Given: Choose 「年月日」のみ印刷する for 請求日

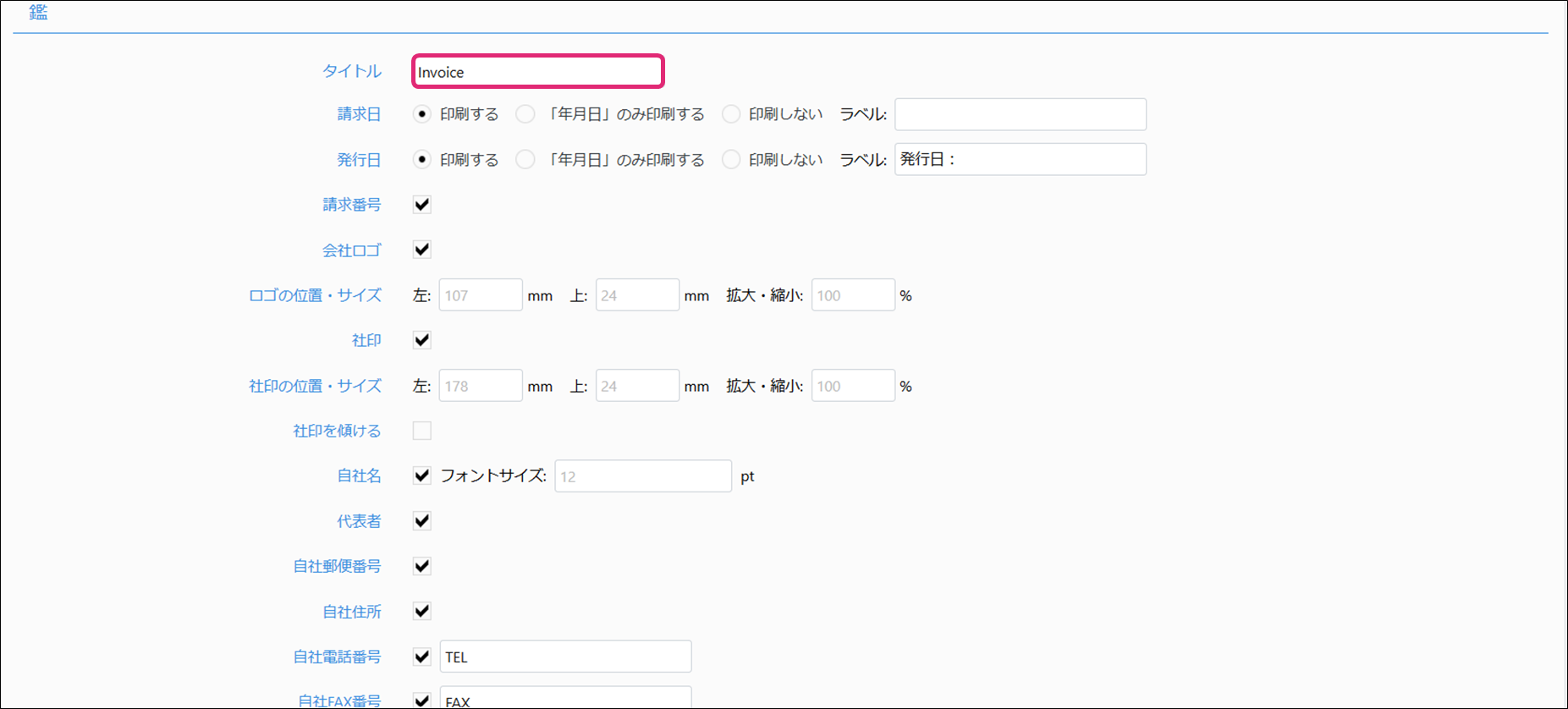Looking at the screenshot, I should pos(525,114).
